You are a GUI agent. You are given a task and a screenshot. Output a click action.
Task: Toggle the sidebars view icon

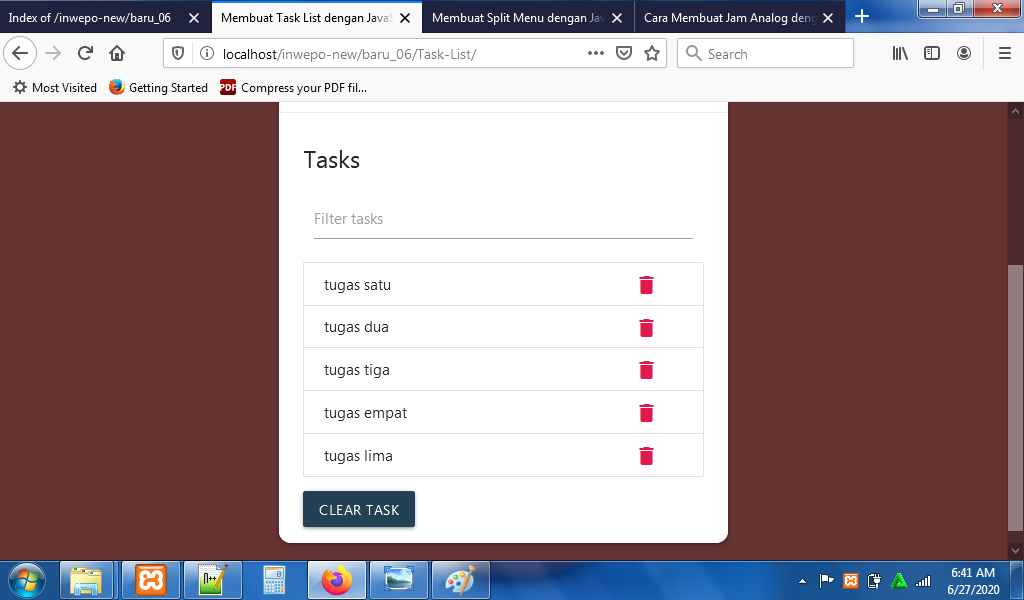932,54
